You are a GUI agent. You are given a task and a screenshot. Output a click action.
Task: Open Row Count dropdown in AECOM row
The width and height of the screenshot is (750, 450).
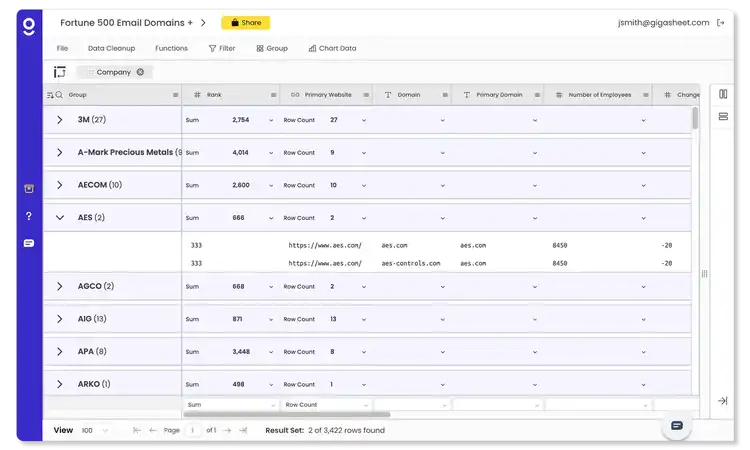pyautogui.click(x=364, y=186)
